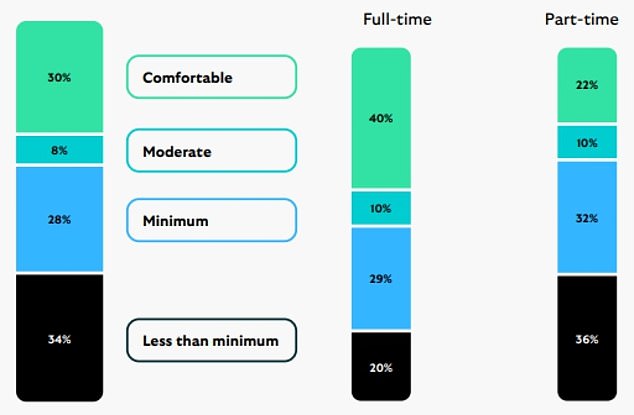The width and height of the screenshot is (634, 415).
Task: Select the Minimum legend box
Action: click(x=211, y=220)
